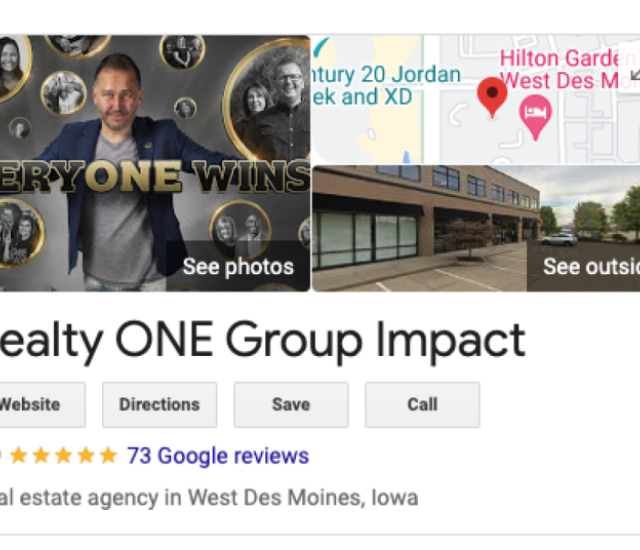This screenshot has height=550, width=640.
Task: Click the parked car in street view
Action: pyautogui.click(x=560, y=240)
